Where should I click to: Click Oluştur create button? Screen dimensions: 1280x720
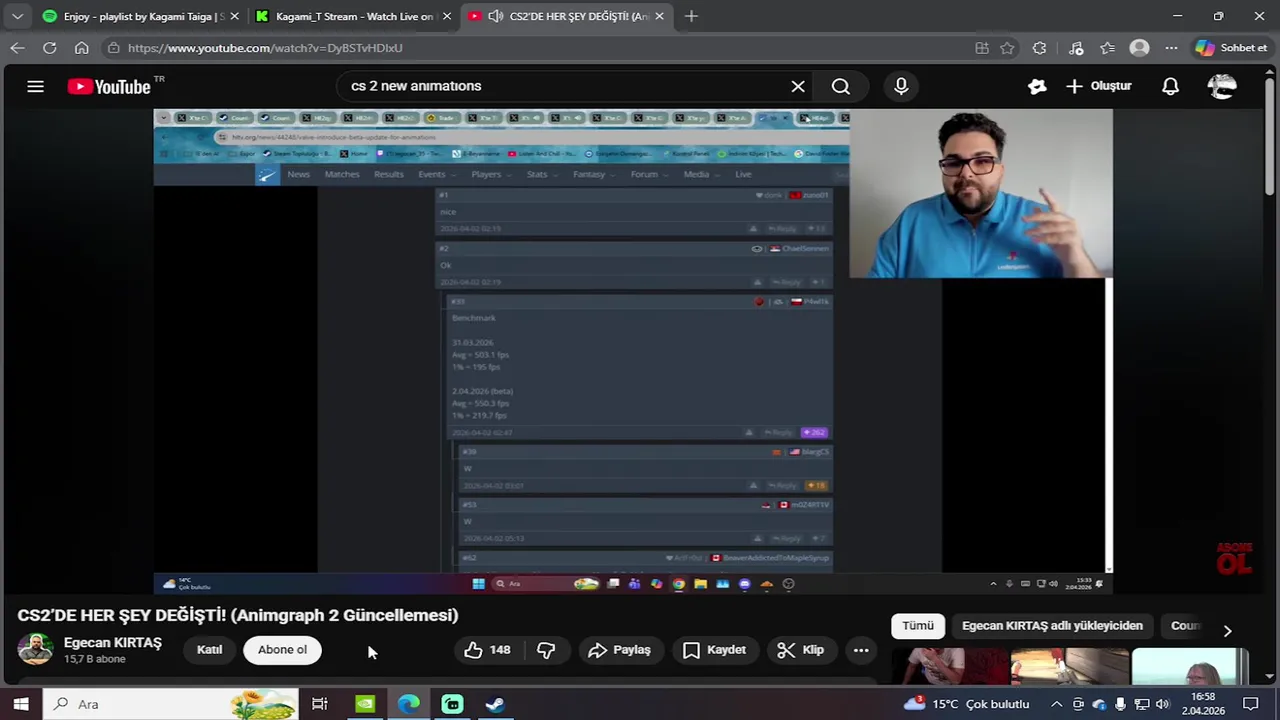1098,86
